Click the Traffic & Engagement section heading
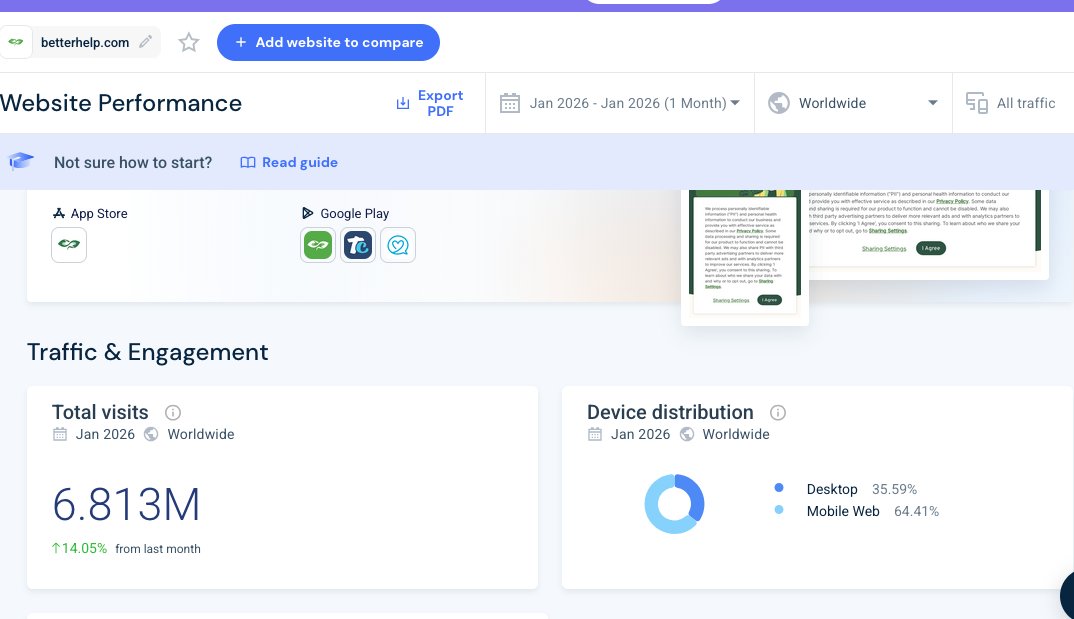 (148, 352)
